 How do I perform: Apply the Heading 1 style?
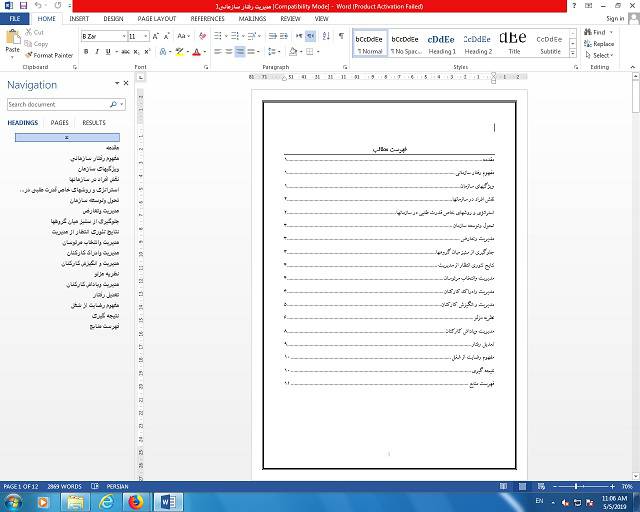(x=442, y=43)
